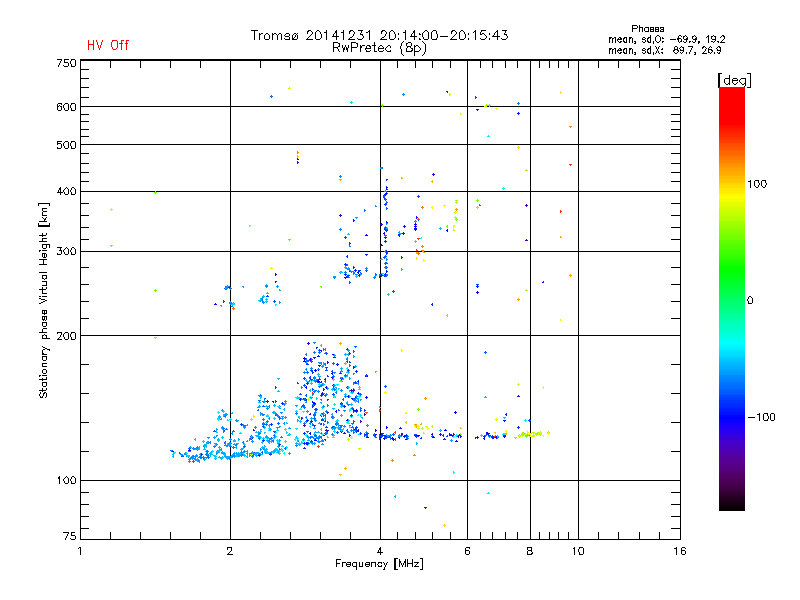Viewport: 800px width, 600px height.
Task: Click the 'Phases' header label
Action: [647, 29]
